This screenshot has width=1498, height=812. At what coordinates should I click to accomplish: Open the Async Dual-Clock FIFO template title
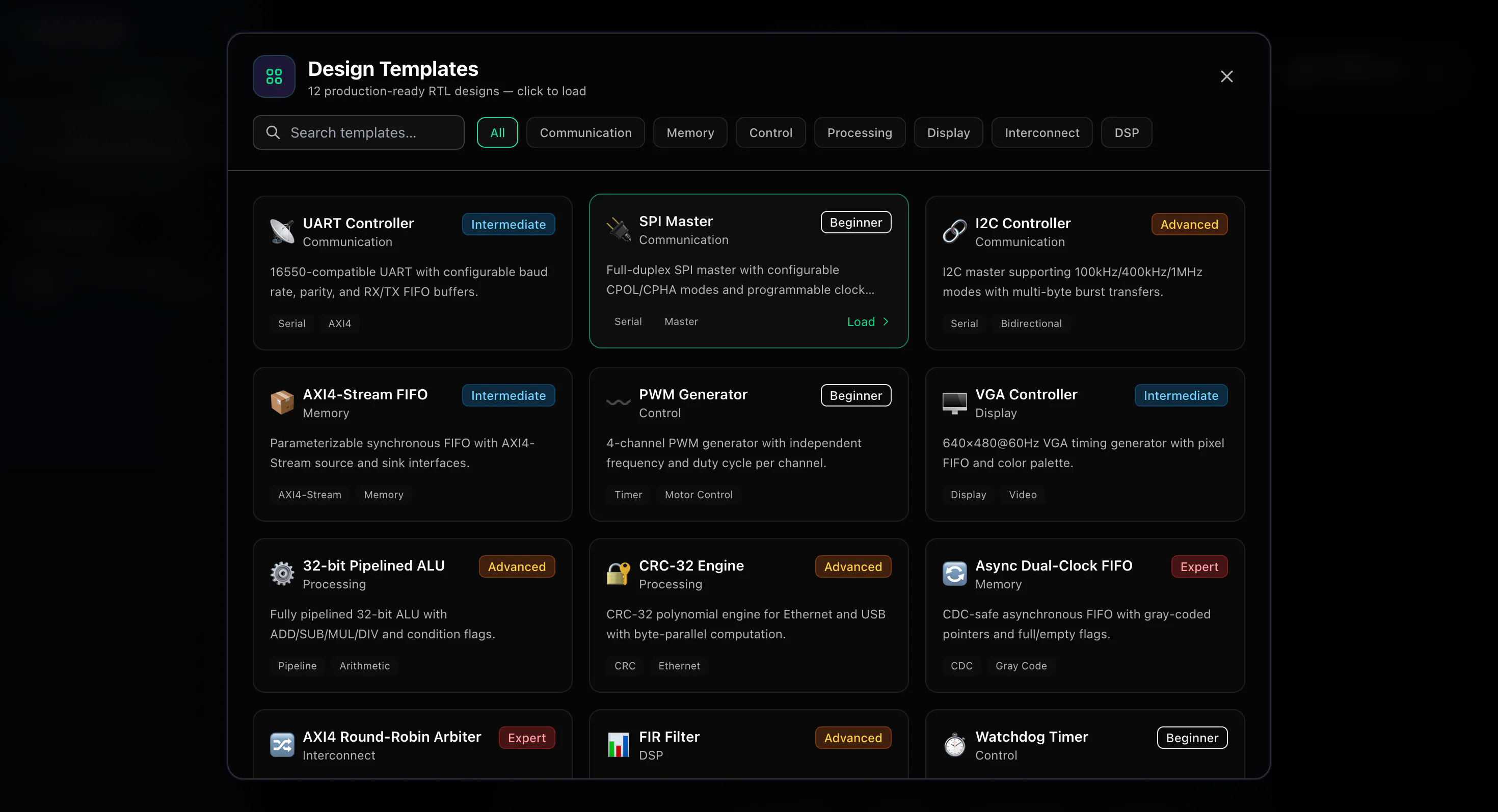(1054, 565)
